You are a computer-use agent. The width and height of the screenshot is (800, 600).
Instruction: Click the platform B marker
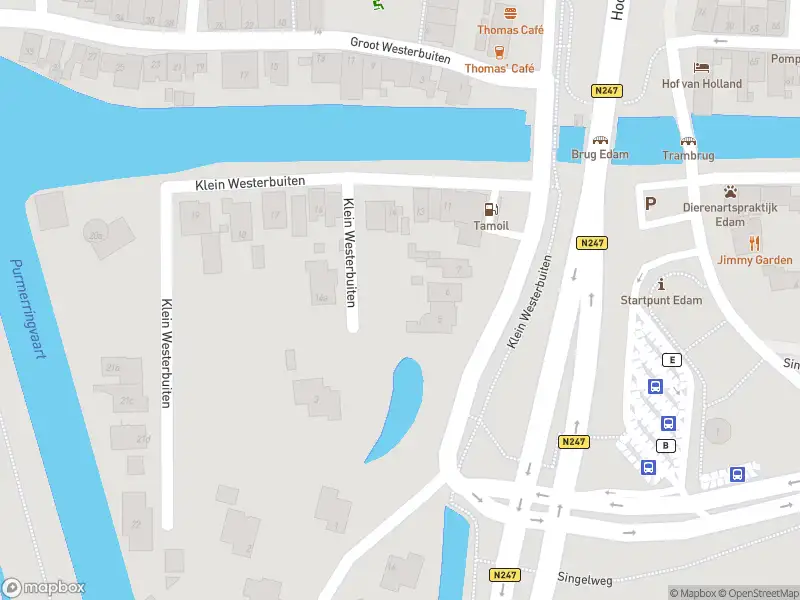point(665,445)
